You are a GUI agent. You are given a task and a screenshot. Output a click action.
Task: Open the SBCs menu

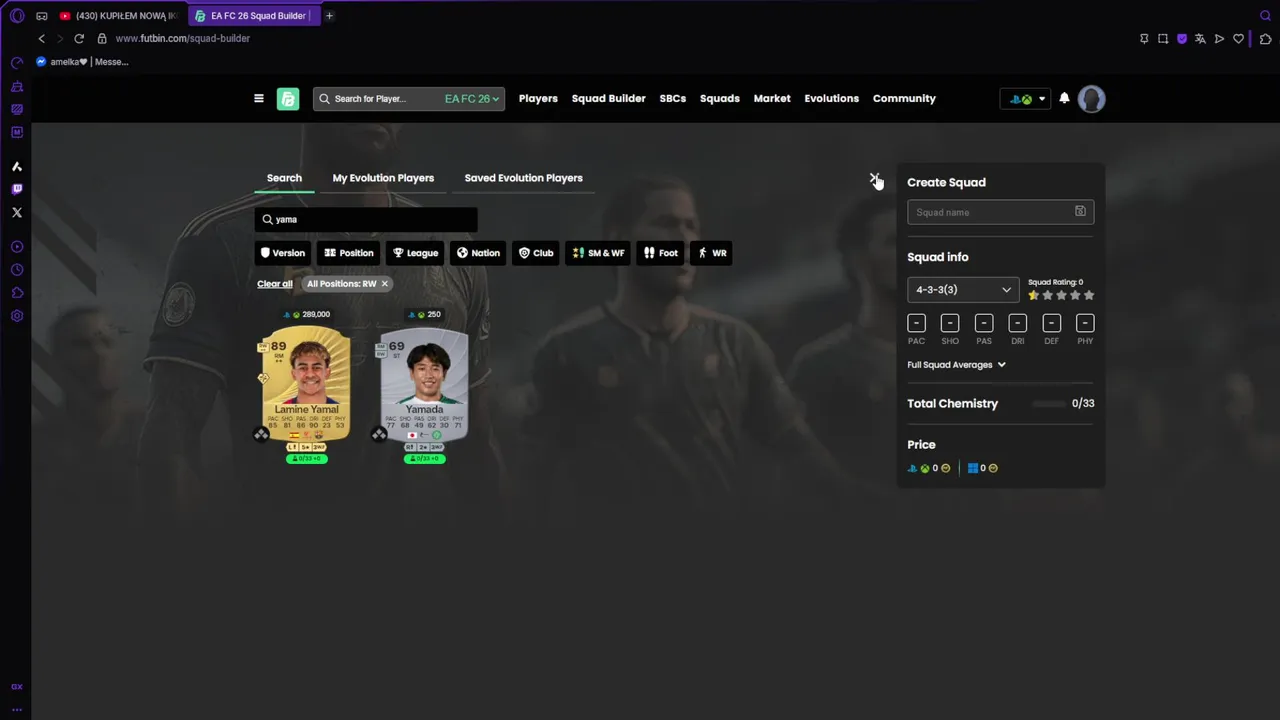click(x=673, y=98)
